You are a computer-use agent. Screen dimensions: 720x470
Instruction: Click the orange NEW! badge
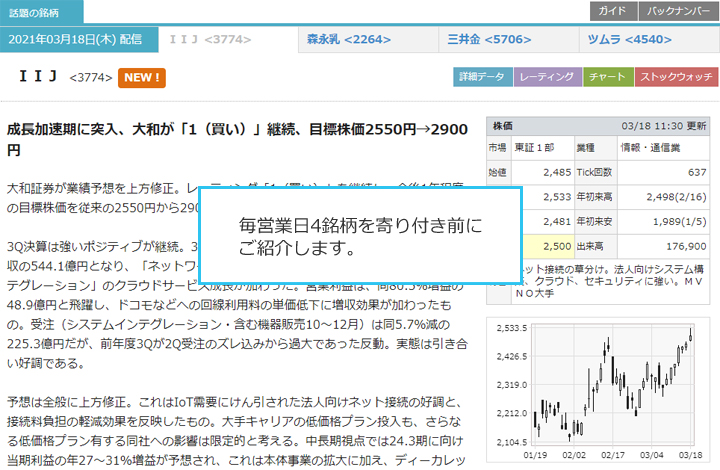click(142, 78)
